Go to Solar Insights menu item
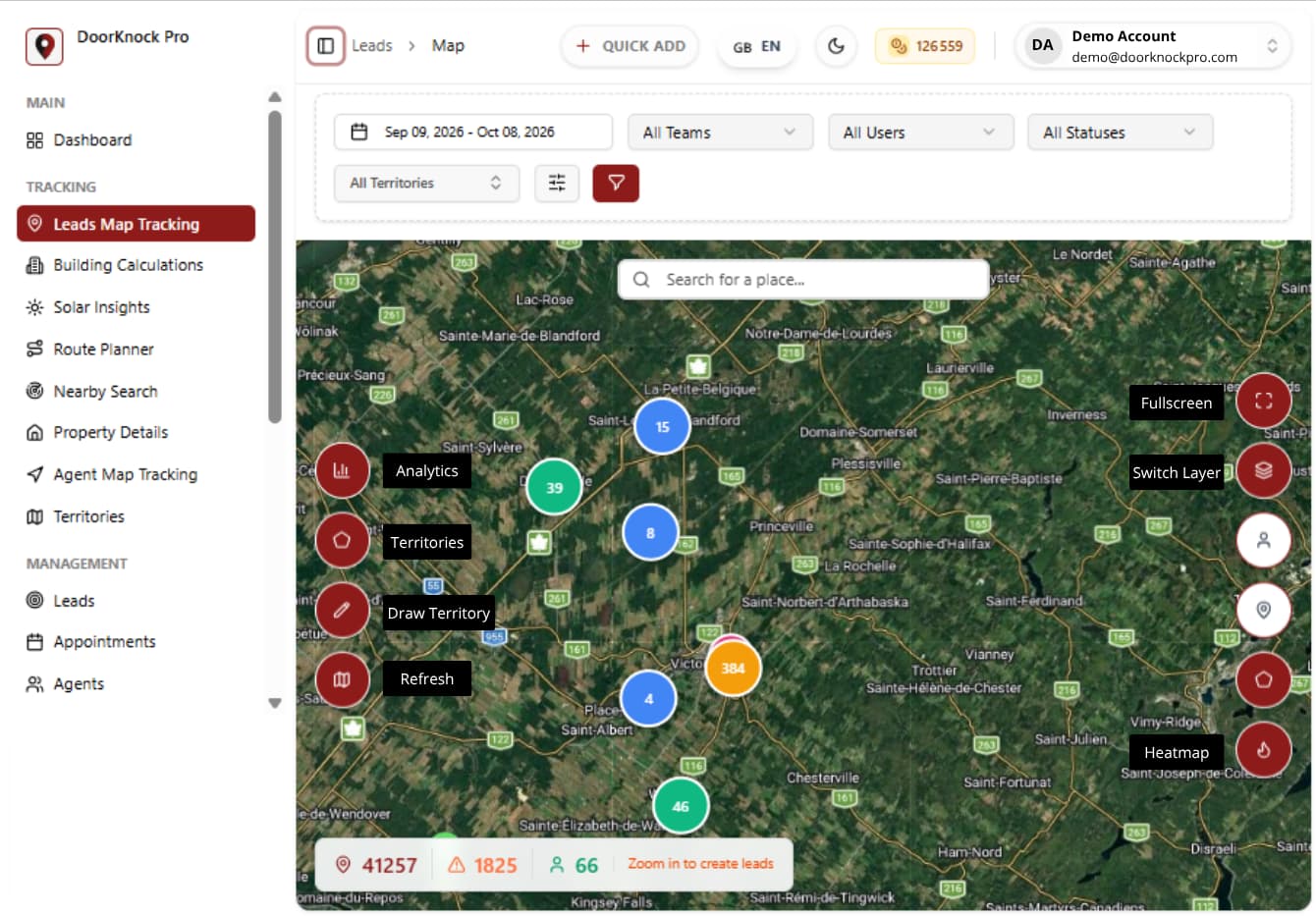1316x916 pixels. [101, 307]
